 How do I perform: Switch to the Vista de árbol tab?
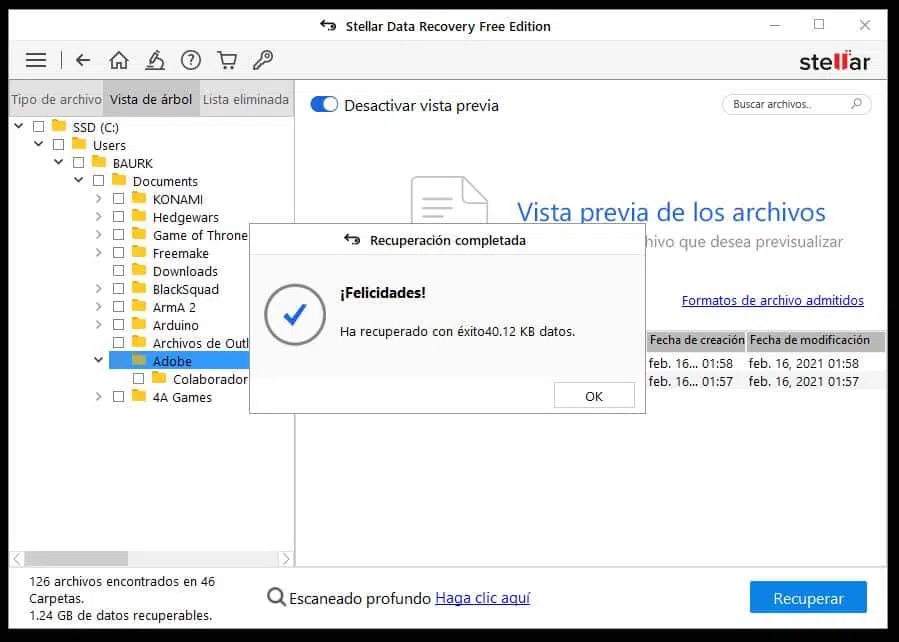(x=151, y=99)
